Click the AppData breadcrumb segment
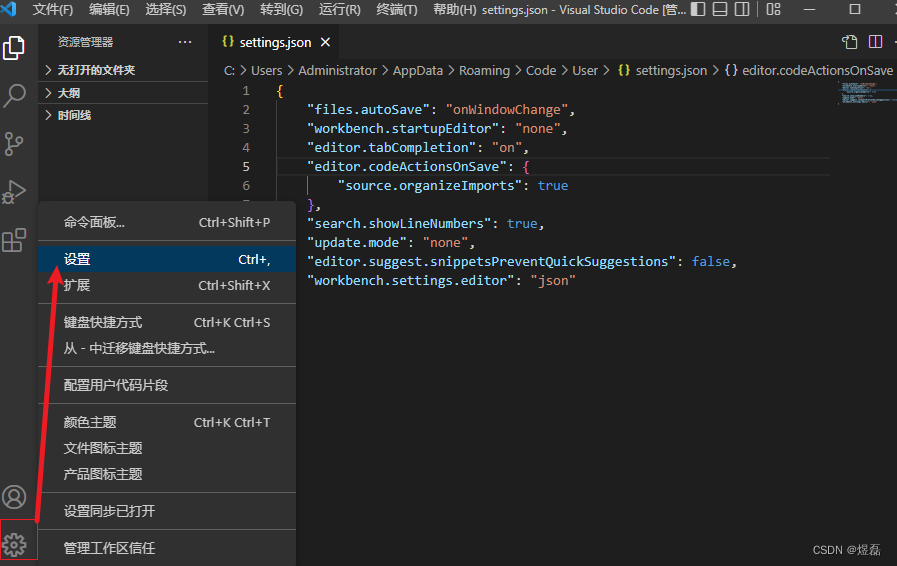Screen dimensions: 897x566 tap(418, 70)
